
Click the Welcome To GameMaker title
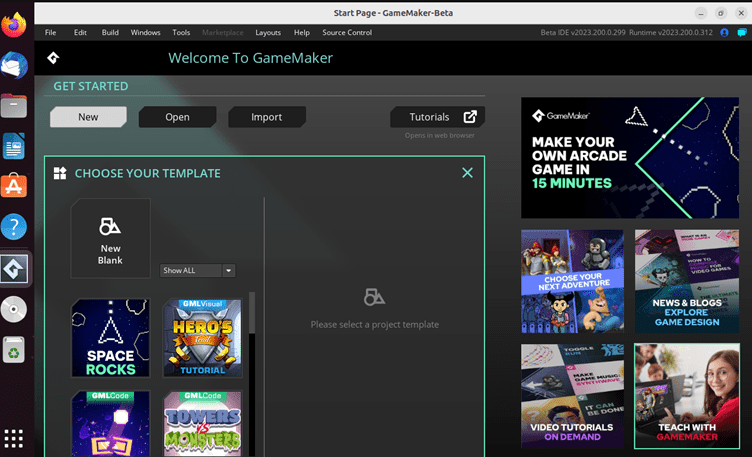coord(250,58)
